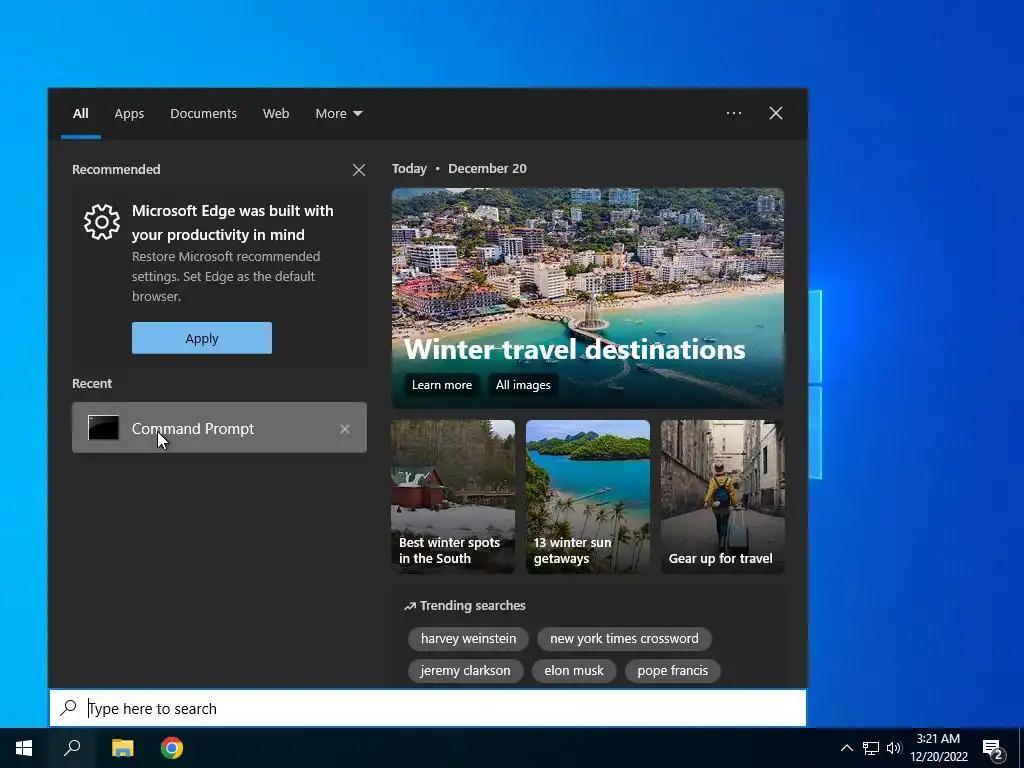1024x768 pixels.
Task: Switch to the Apps tab
Action: (x=129, y=114)
